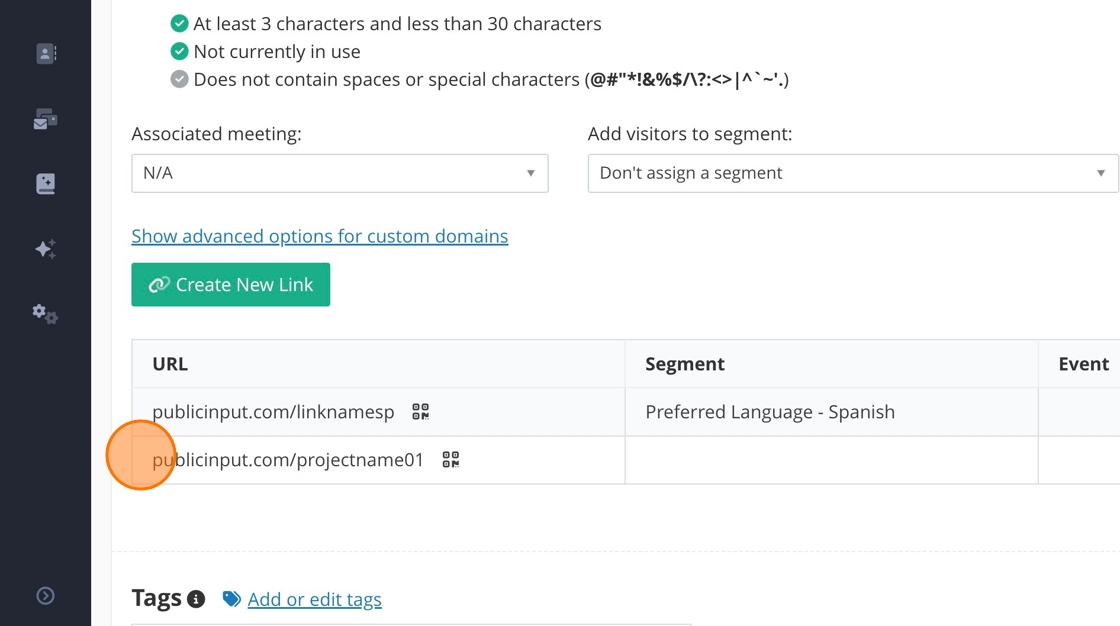The width and height of the screenshot is (1120, 626).
Task: Click the sparkle book sidebar icon
Action: pyautogui.click(x=46, y=184)
